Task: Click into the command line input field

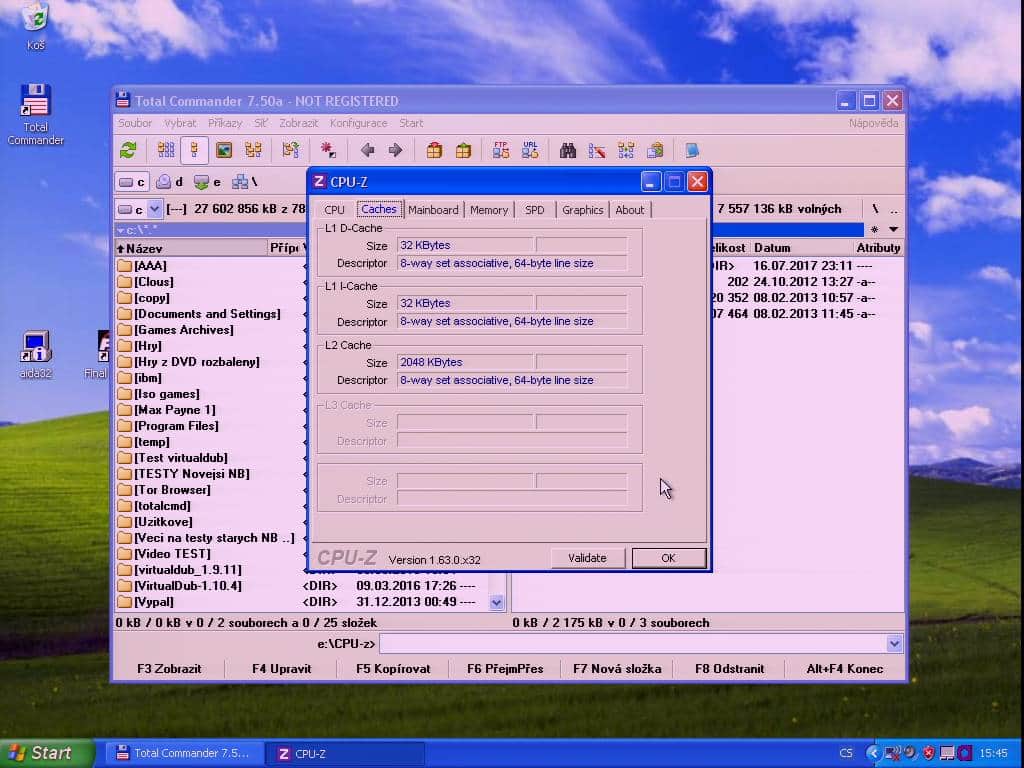Action: (x=633, y=644)
